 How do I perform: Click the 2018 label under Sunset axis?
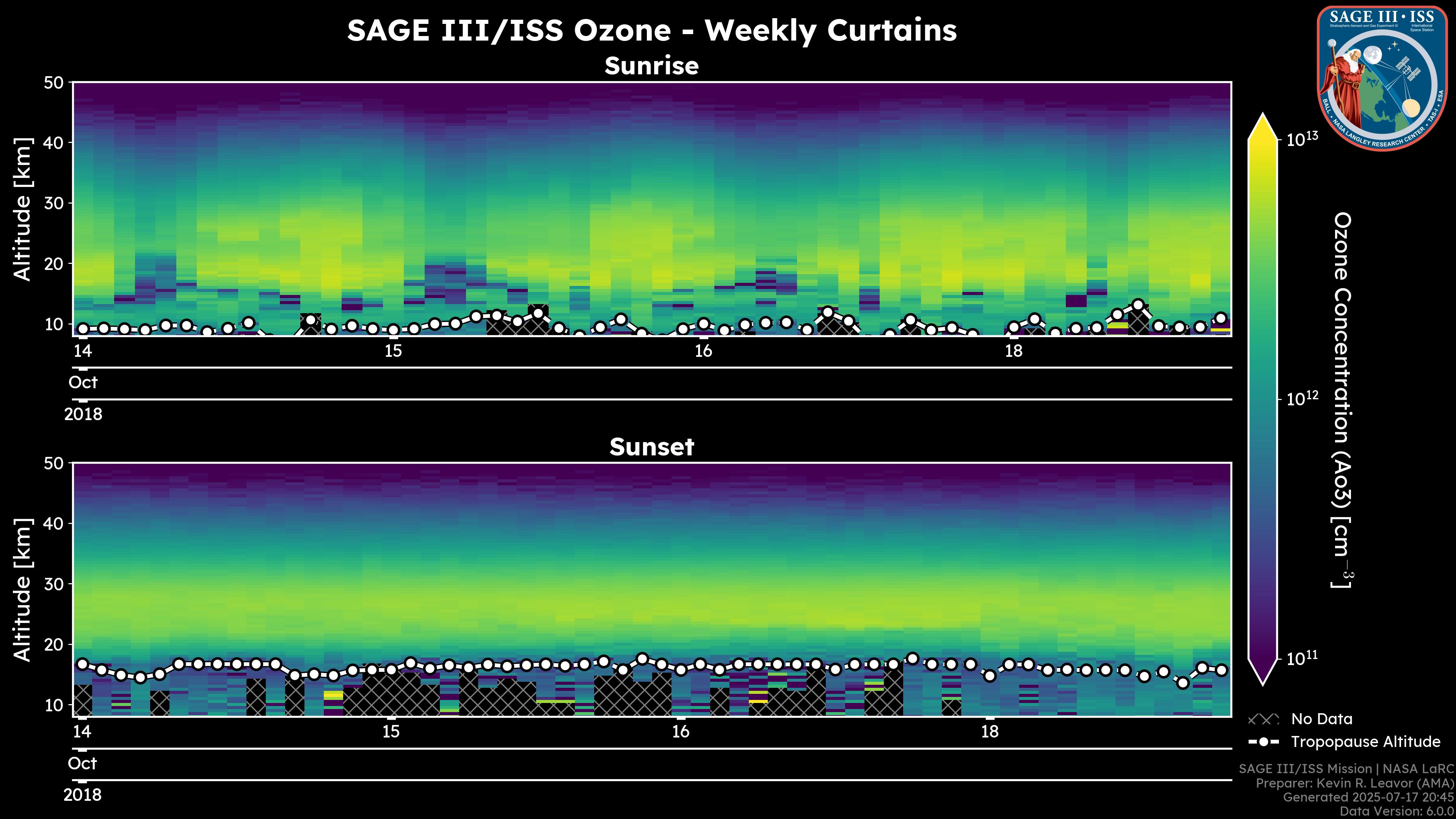(x=83, y=795)
